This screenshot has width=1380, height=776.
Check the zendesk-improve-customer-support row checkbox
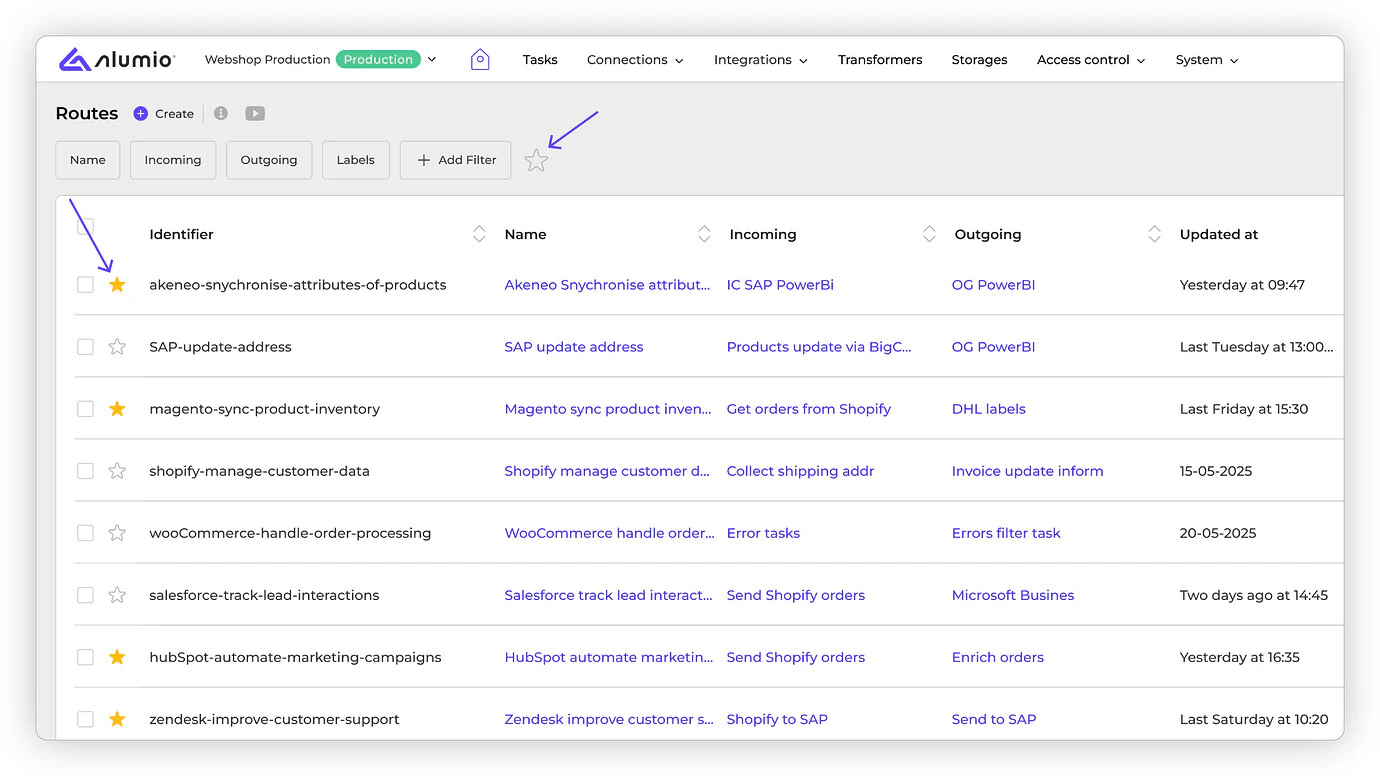[x=86, y=719]
